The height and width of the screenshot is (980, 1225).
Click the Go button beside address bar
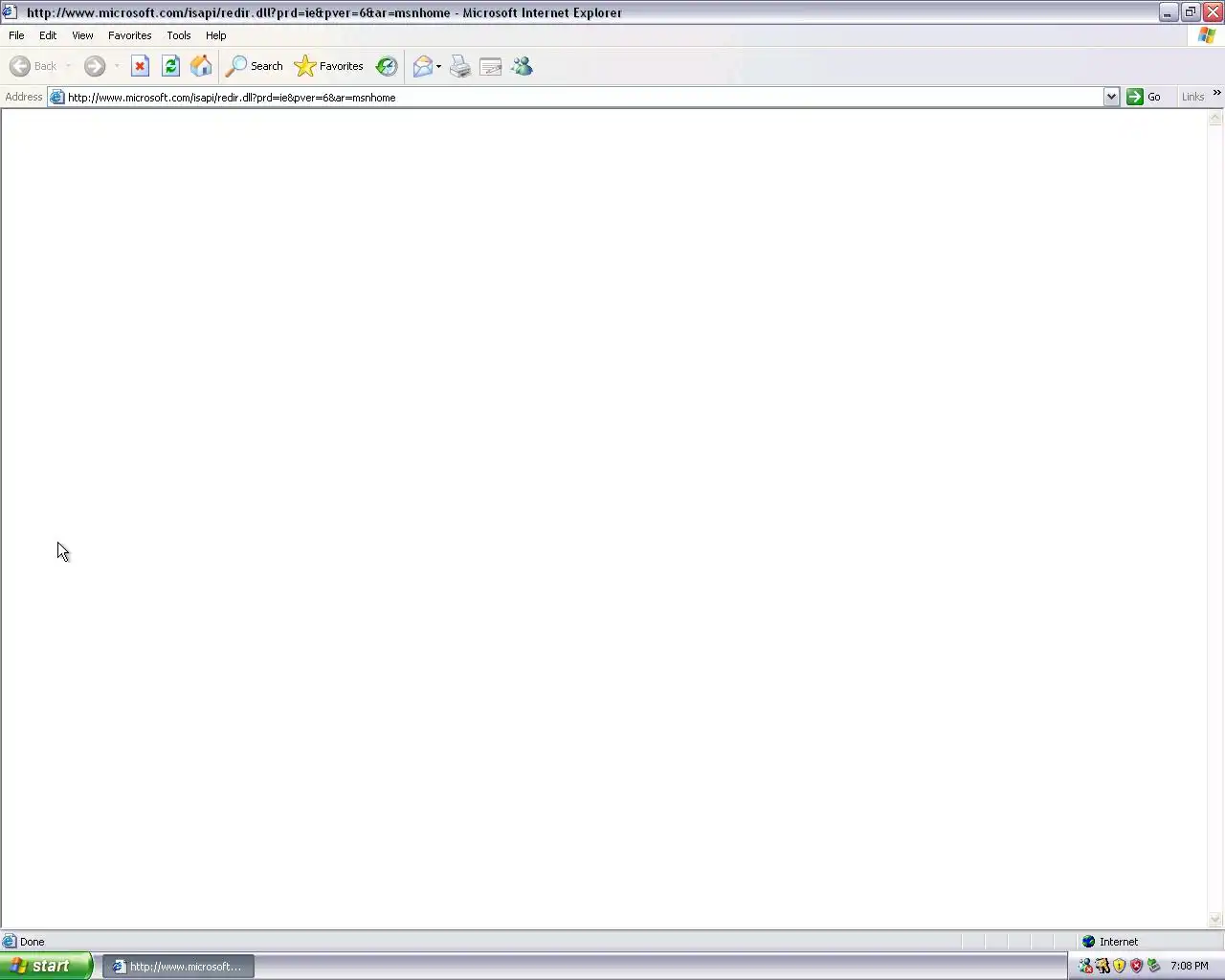[x=1145, y=97]
